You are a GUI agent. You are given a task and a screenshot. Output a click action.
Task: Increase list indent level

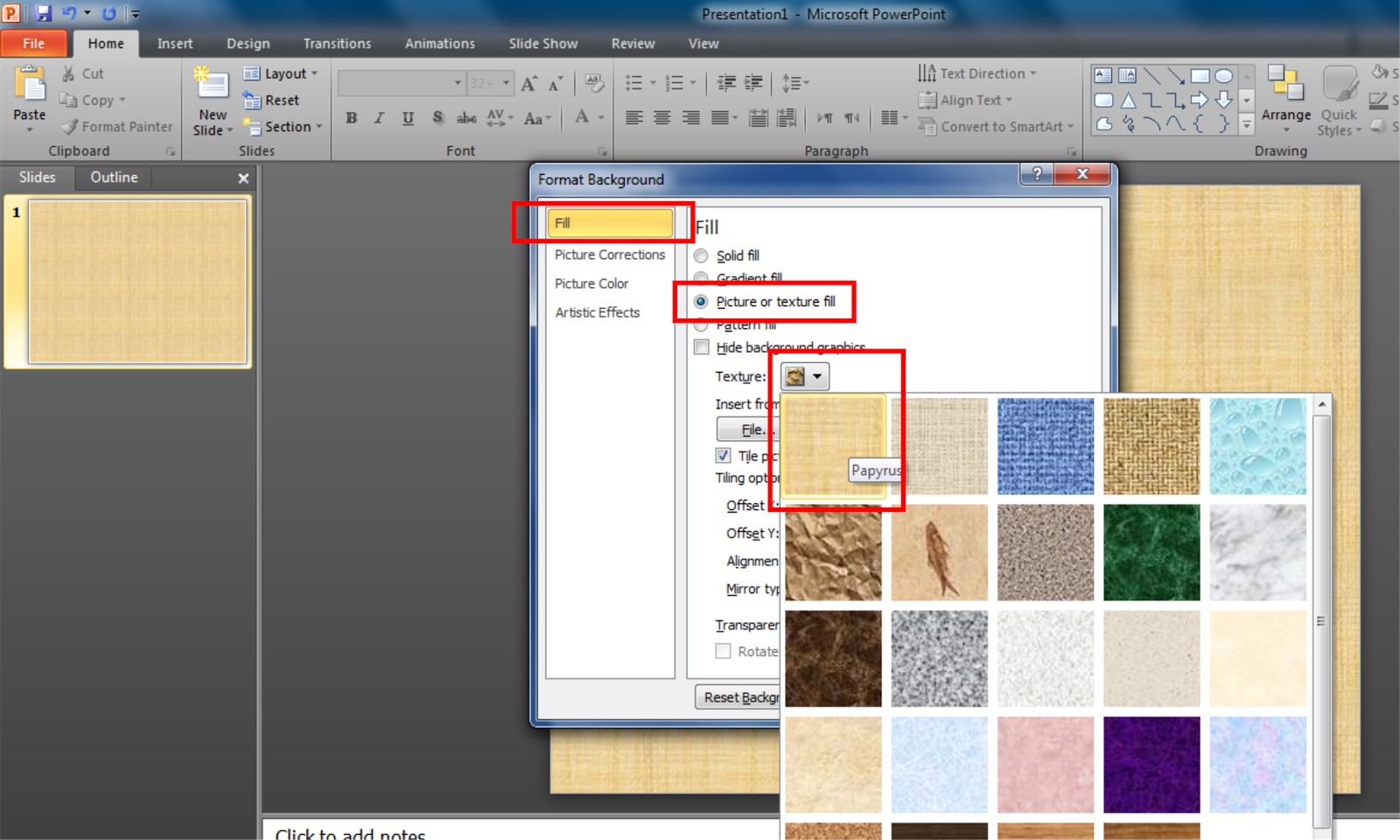[x=753, y=83]
